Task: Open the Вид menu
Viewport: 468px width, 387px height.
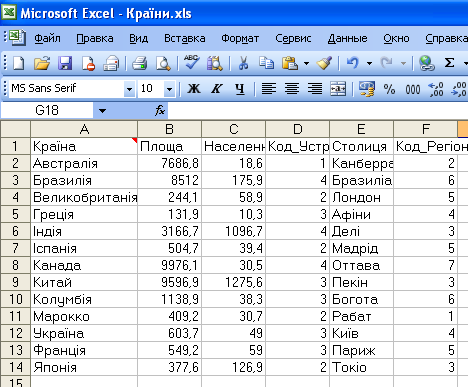Action: [x=139, y=38]
